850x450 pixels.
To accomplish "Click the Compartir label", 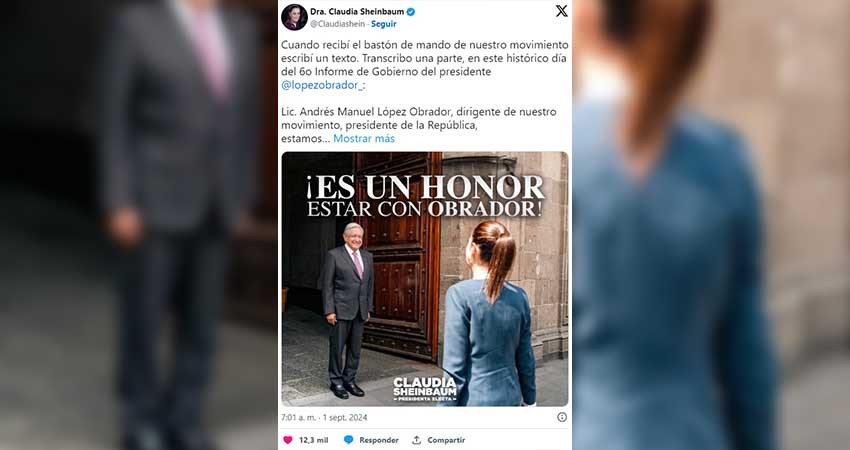I will (x=446, y=440).
